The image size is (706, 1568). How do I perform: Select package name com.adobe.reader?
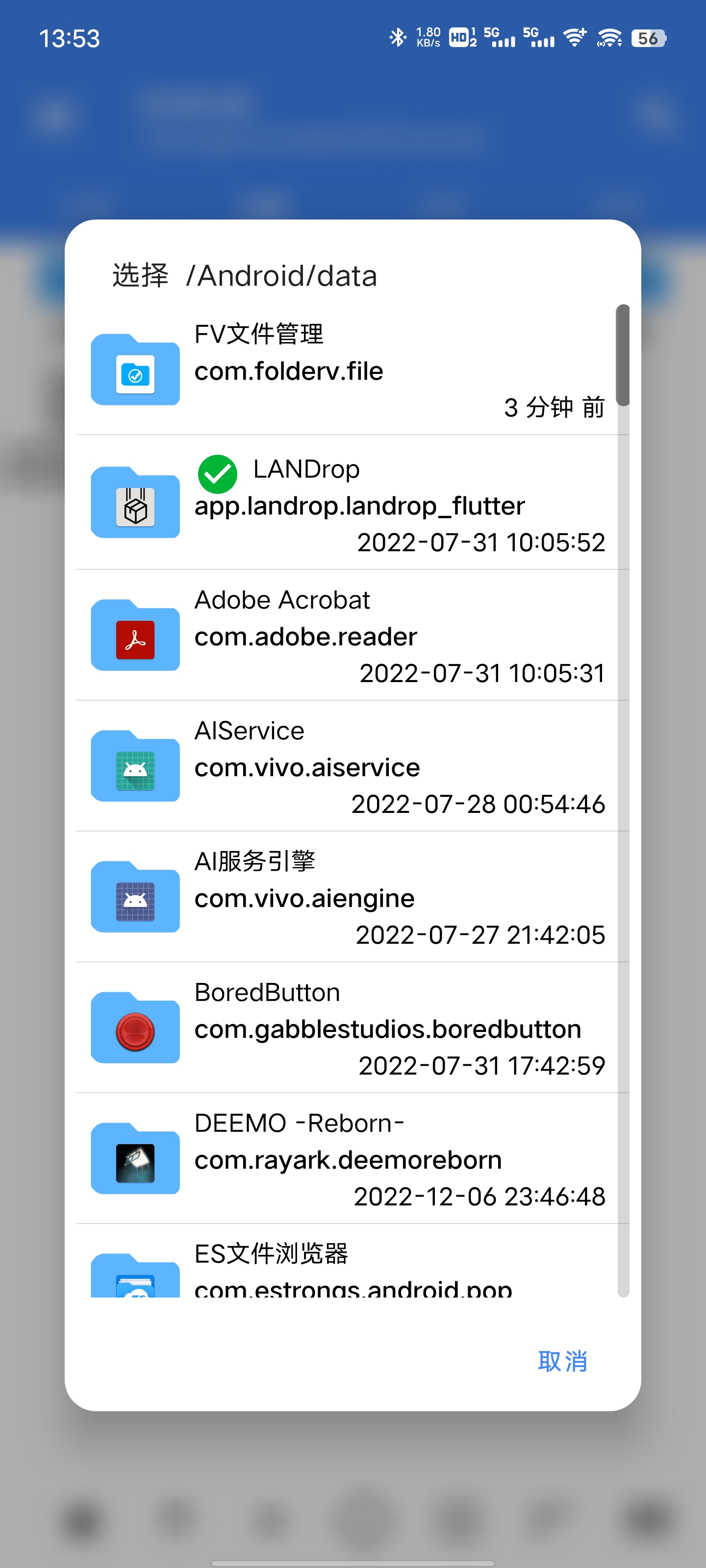coord(306,637)
